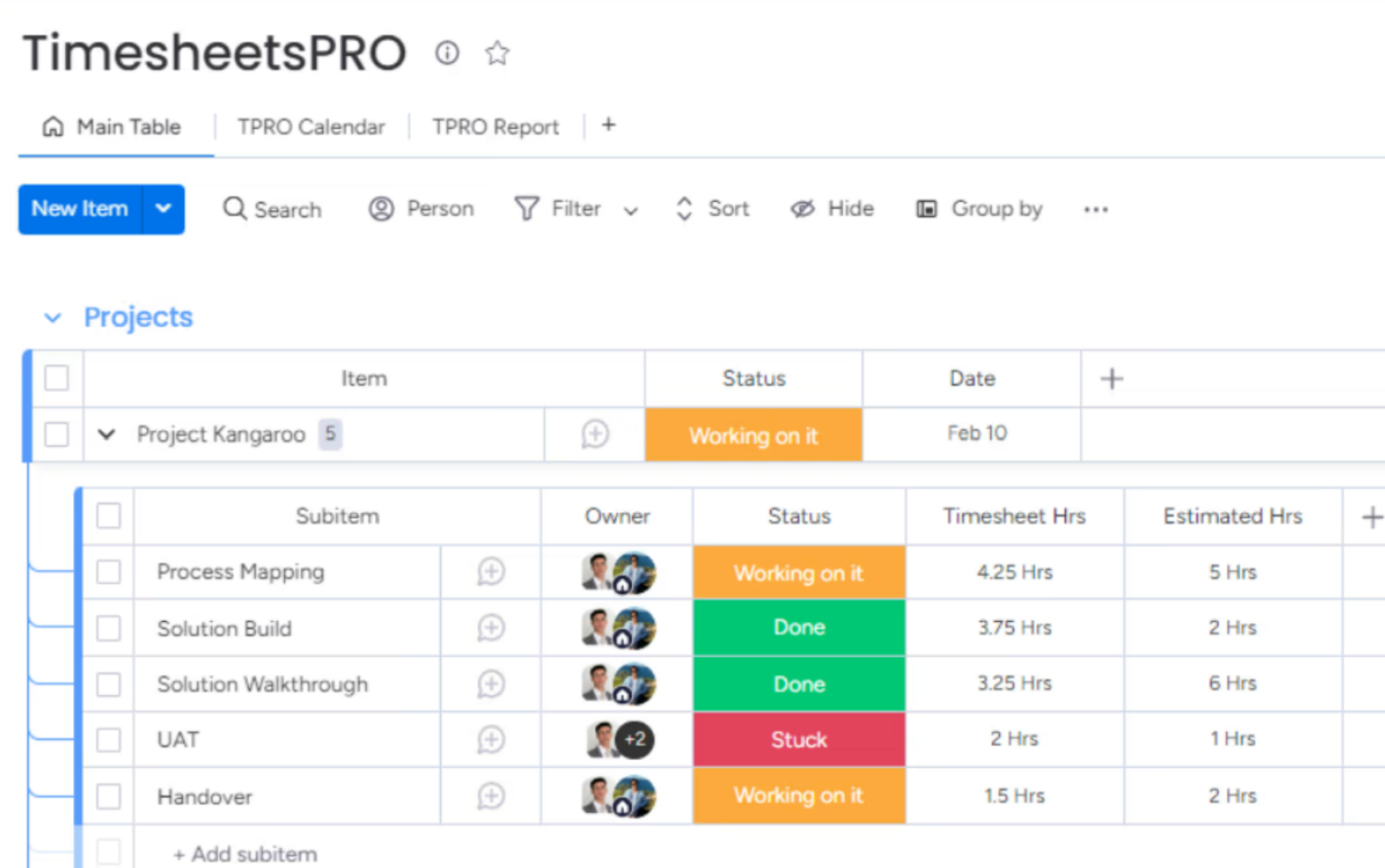
Task: Click the info icon next to TimesheetsPRO
Action: pyautogui.click(x=446, y=54)
